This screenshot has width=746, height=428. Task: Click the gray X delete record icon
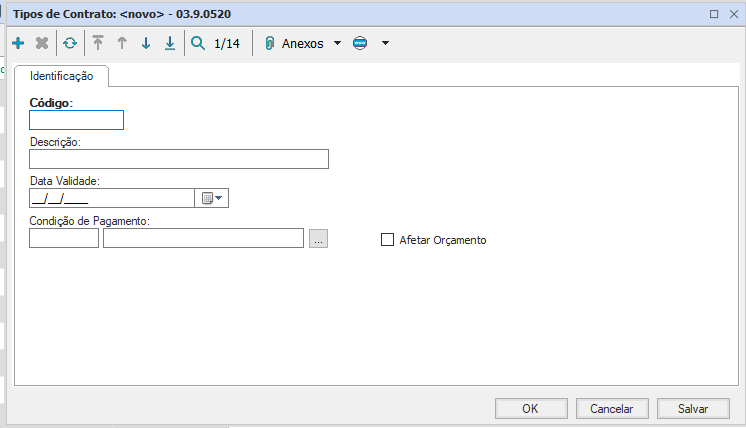[42, 43]
